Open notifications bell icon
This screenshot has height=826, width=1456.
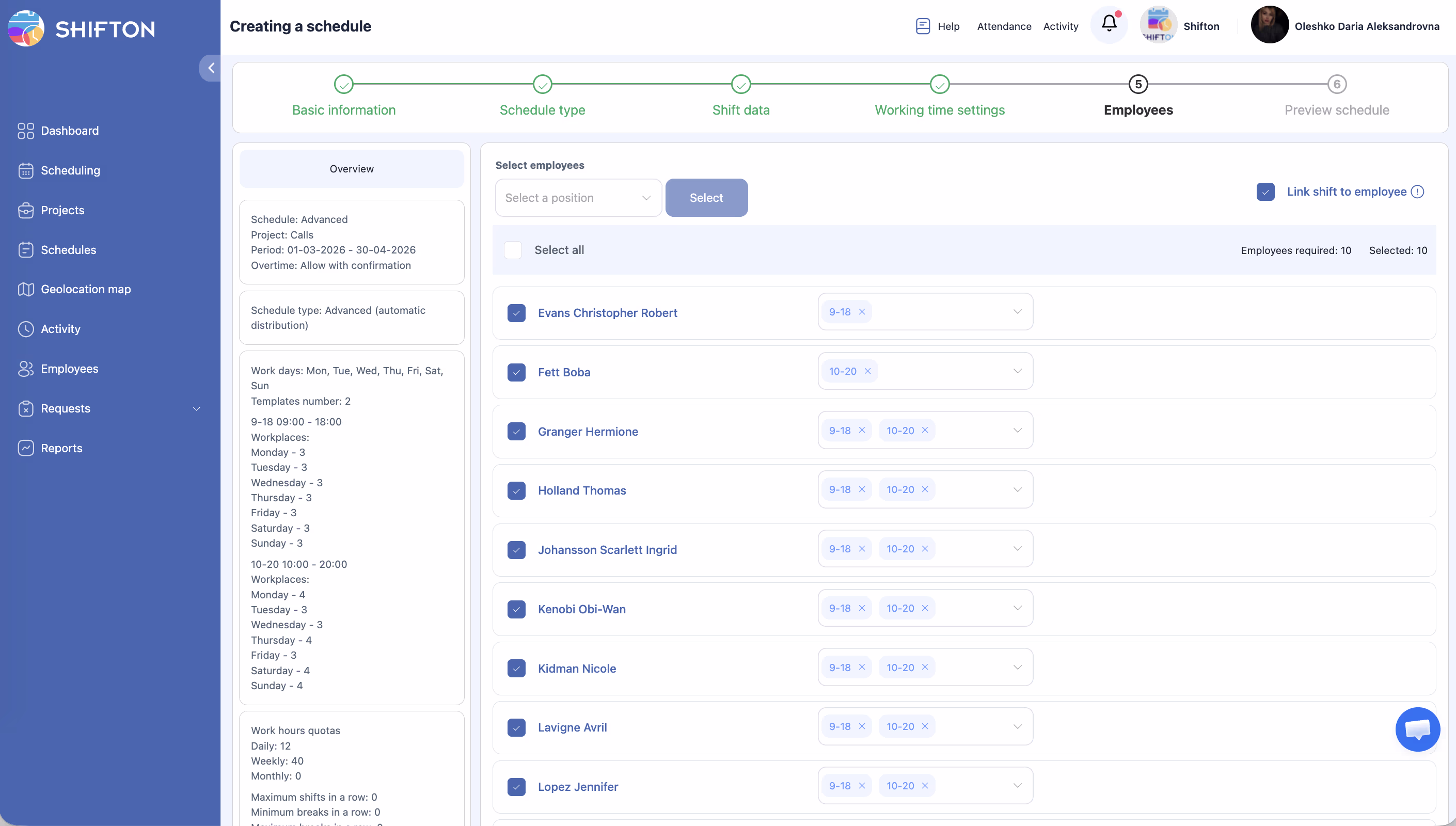(x=1109, y=24)
